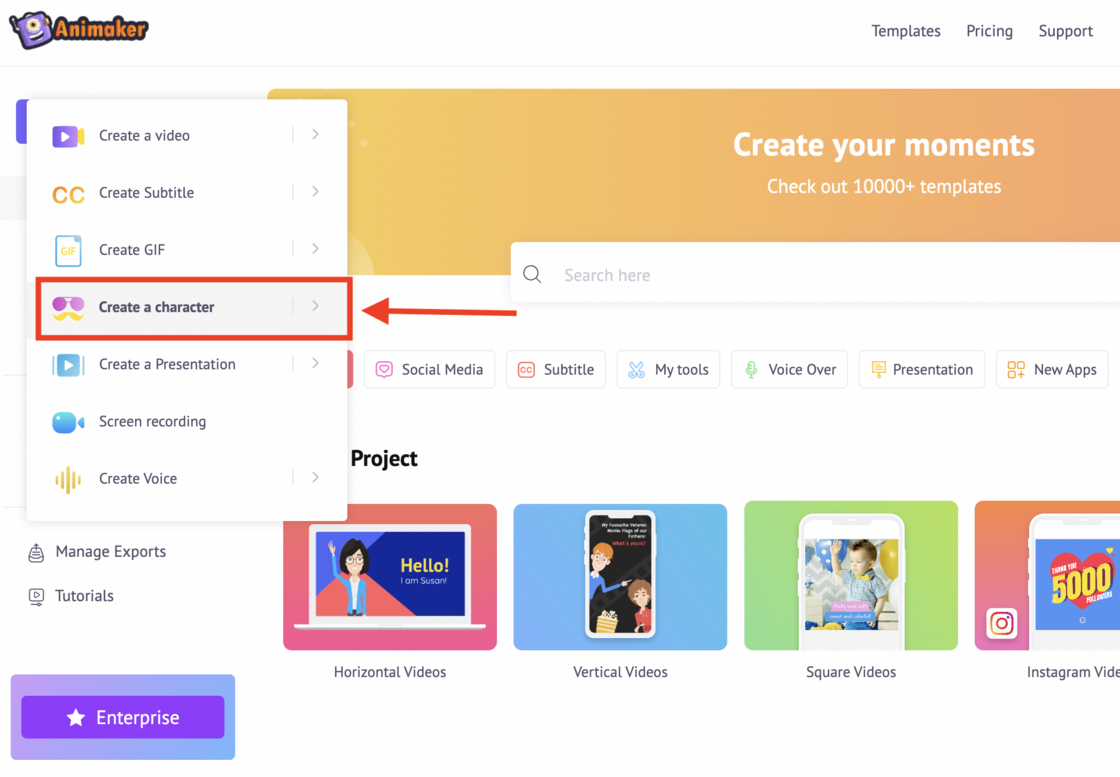
Task: Click the Social Media heart icon
Action: tap(384, 369)
